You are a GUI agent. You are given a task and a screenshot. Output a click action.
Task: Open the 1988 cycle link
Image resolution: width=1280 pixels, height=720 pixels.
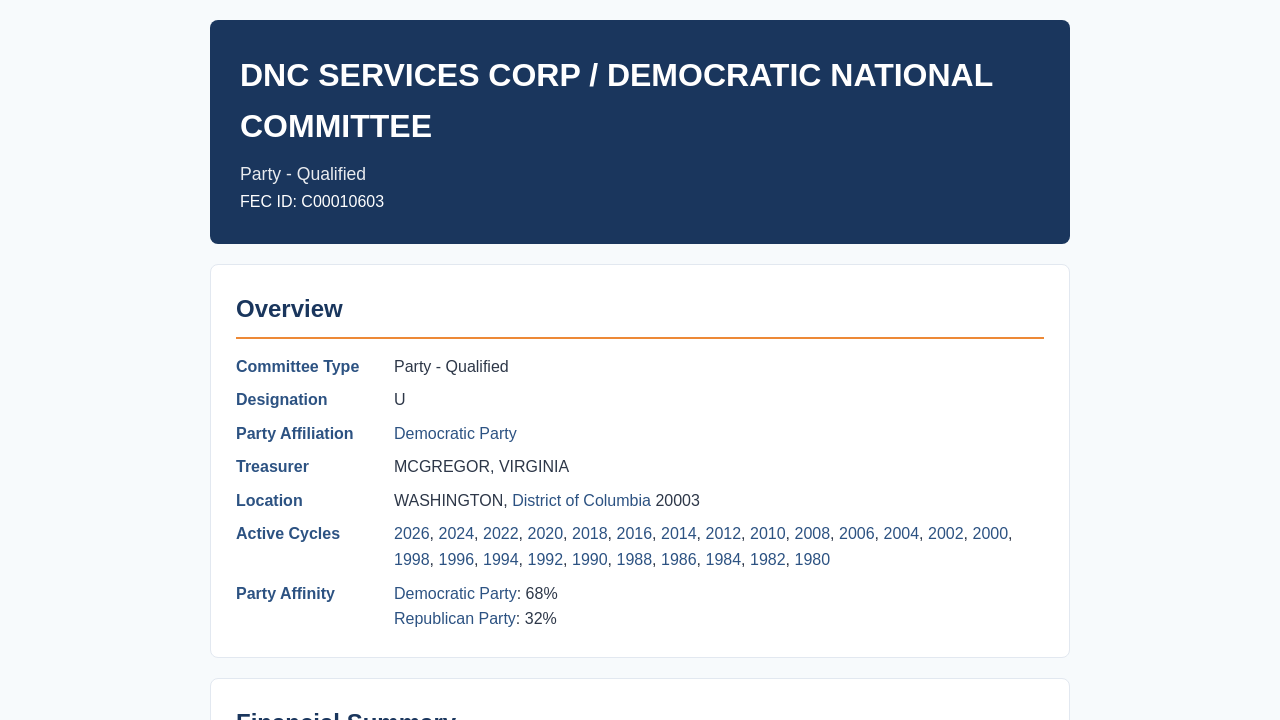(634, 560)
